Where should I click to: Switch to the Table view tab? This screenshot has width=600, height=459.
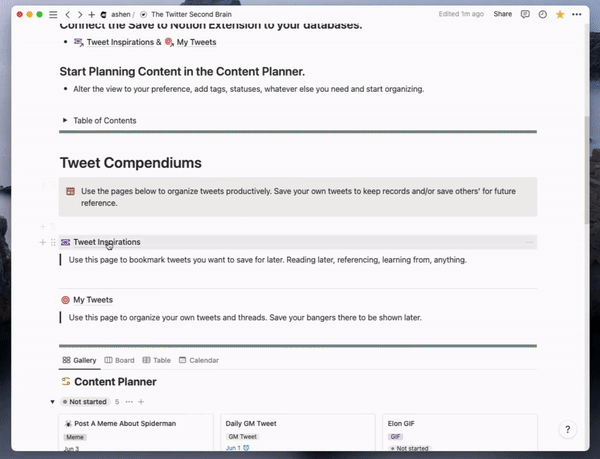[157, 360]
